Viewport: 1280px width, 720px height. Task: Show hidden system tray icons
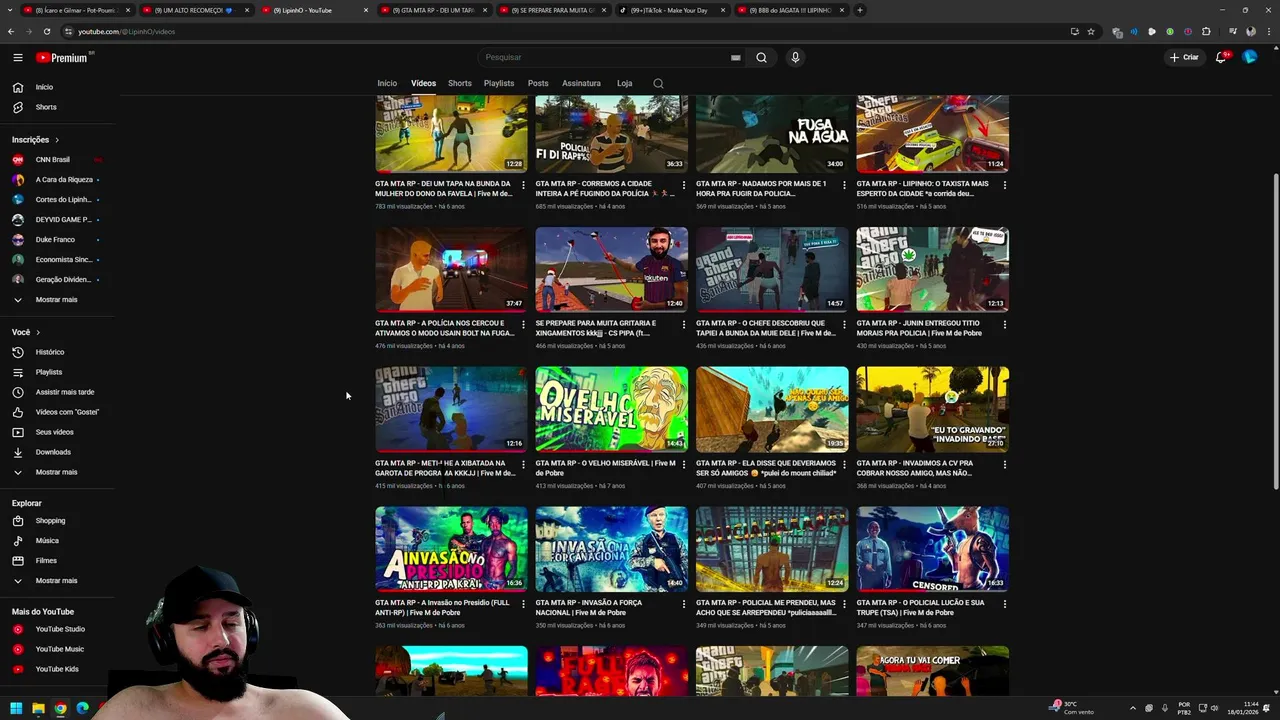1132,708
